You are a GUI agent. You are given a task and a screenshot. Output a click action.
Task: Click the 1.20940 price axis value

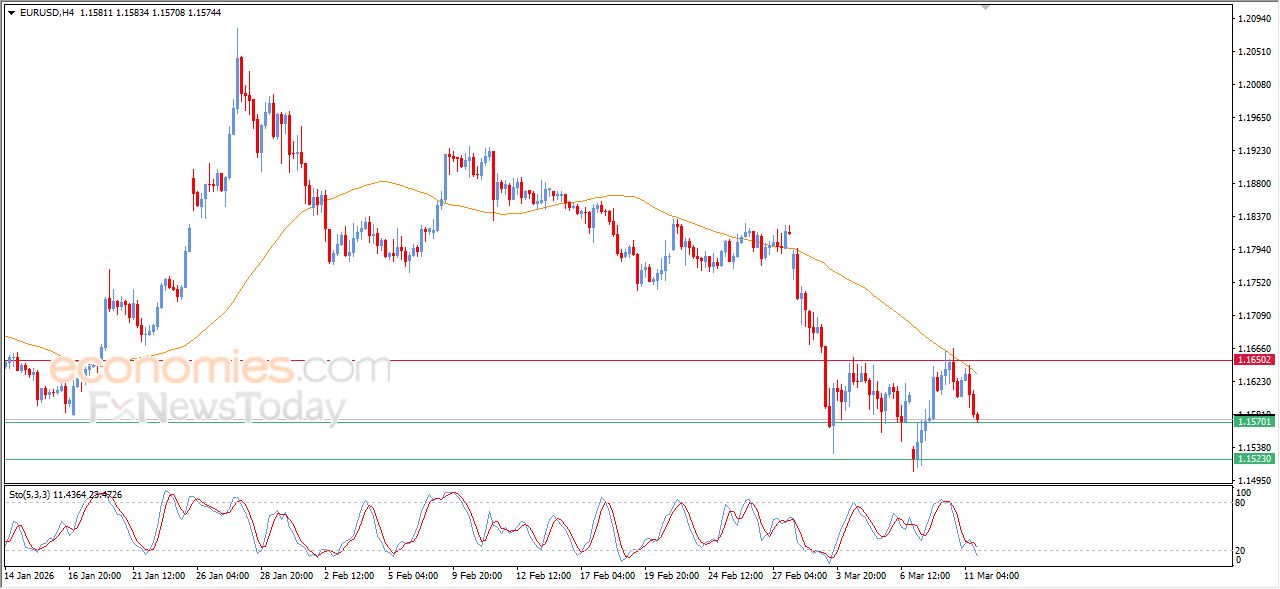point(1254,19)
